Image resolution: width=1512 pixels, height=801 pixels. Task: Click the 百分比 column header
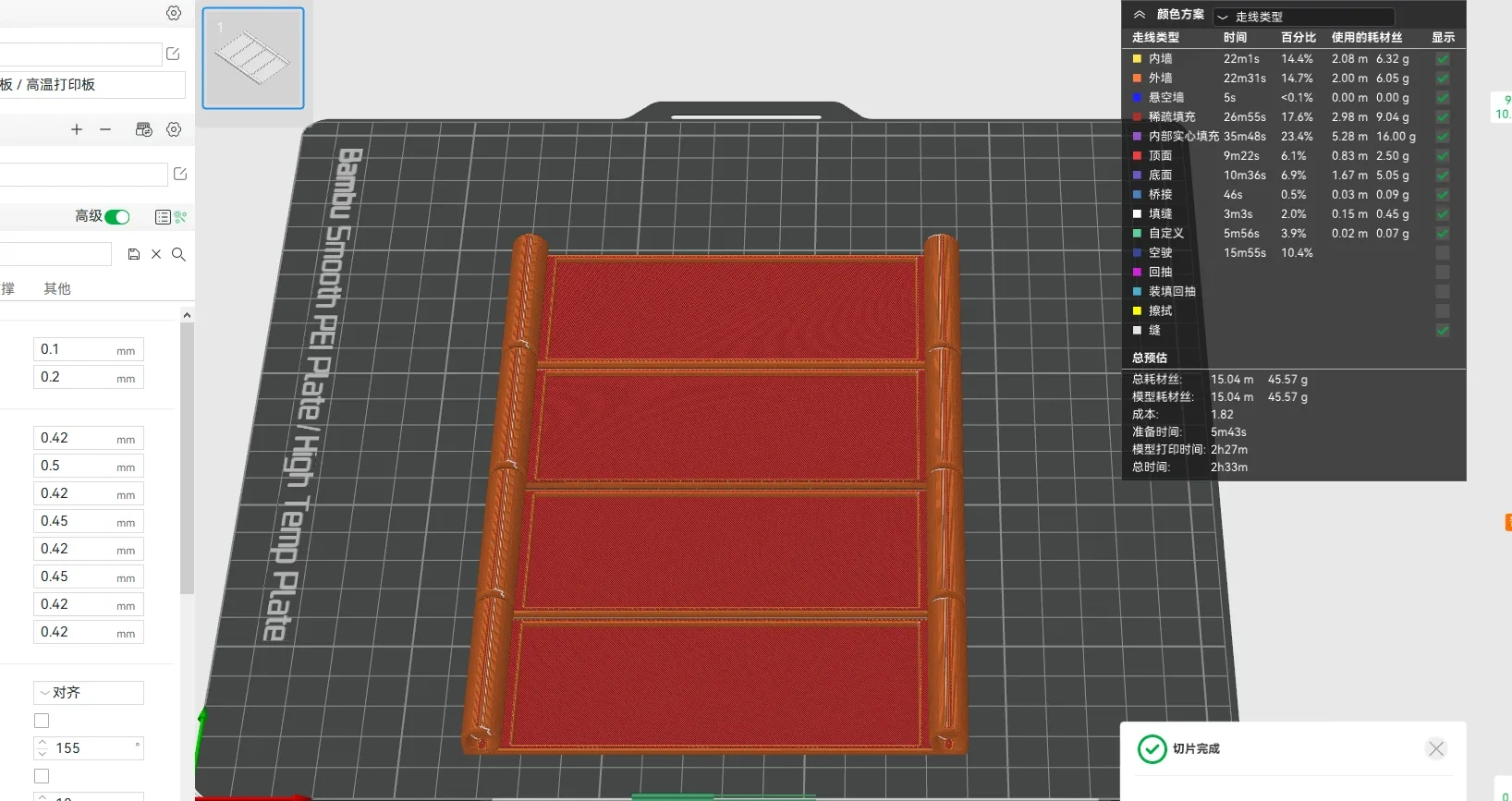[1299, 38]
